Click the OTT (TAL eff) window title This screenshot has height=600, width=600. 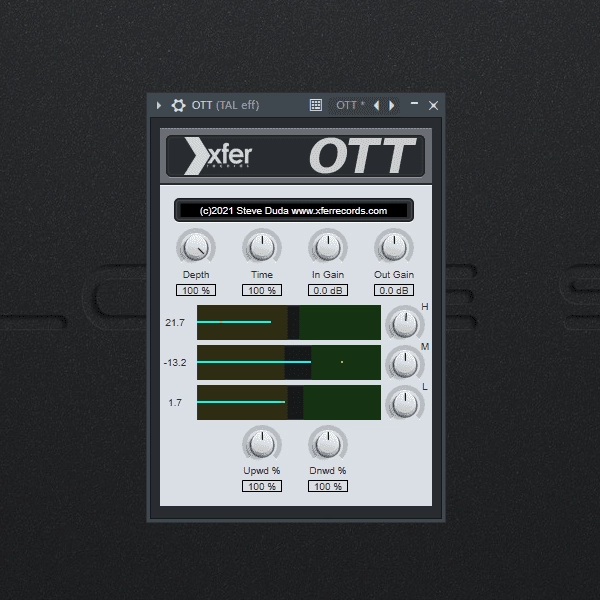225,105
